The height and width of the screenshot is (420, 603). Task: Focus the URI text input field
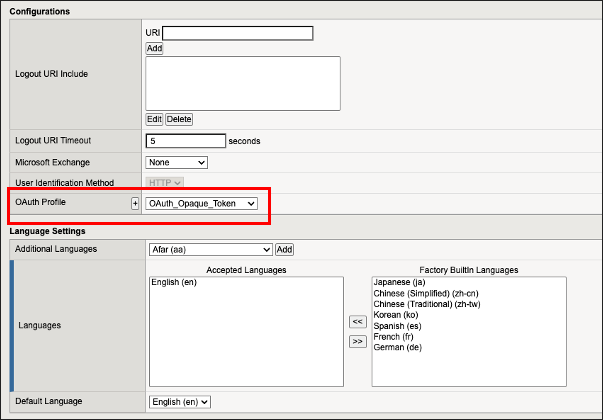pyautogui.click(x=238, y=33)
